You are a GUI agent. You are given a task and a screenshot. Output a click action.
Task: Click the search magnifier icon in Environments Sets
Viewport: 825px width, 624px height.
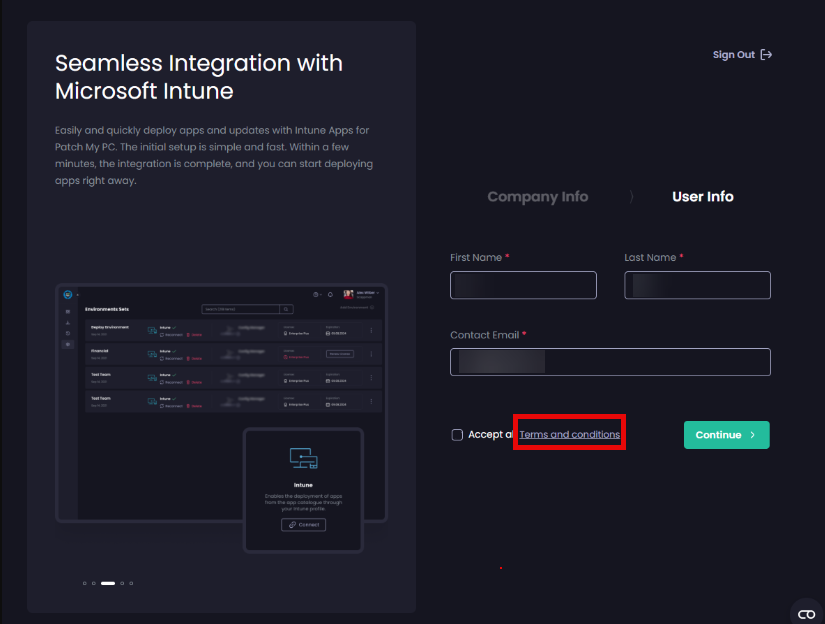click(286, 309)
